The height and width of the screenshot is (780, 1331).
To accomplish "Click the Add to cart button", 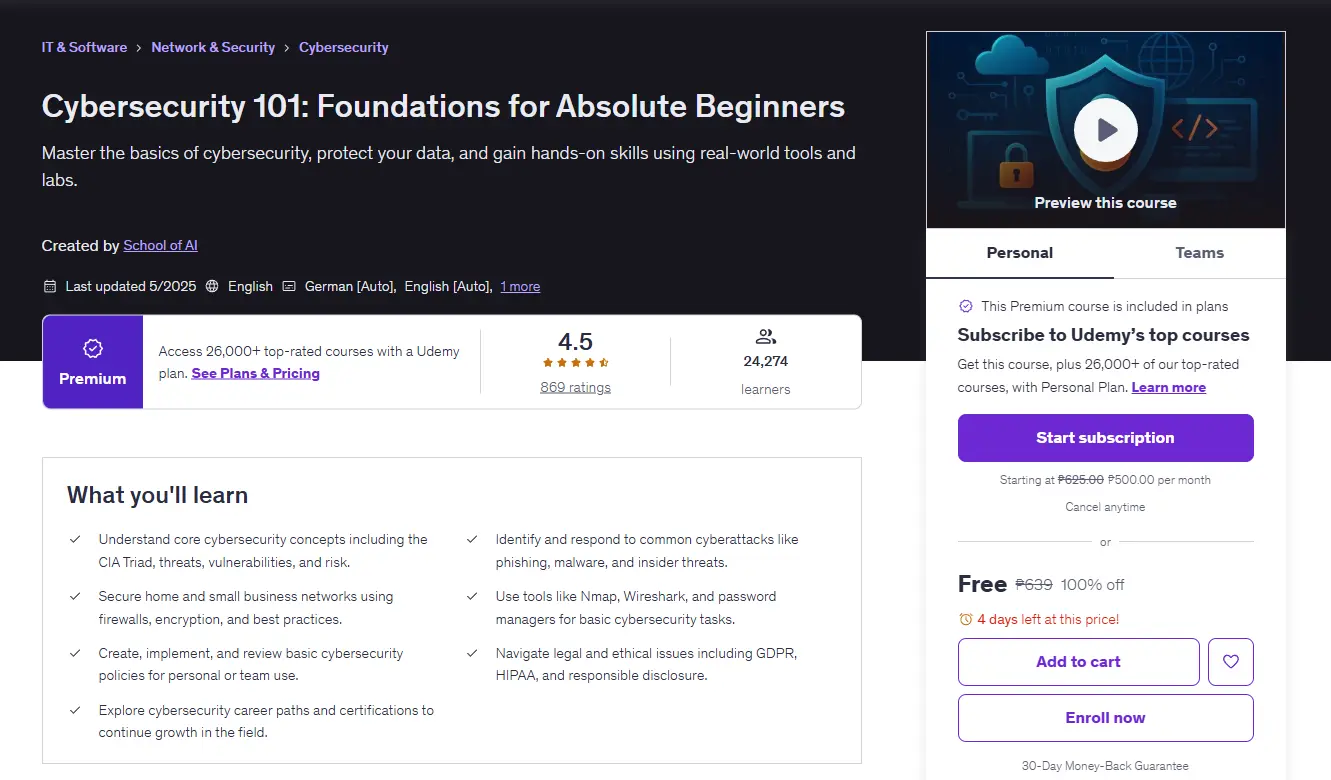I will coord(1078,662).
